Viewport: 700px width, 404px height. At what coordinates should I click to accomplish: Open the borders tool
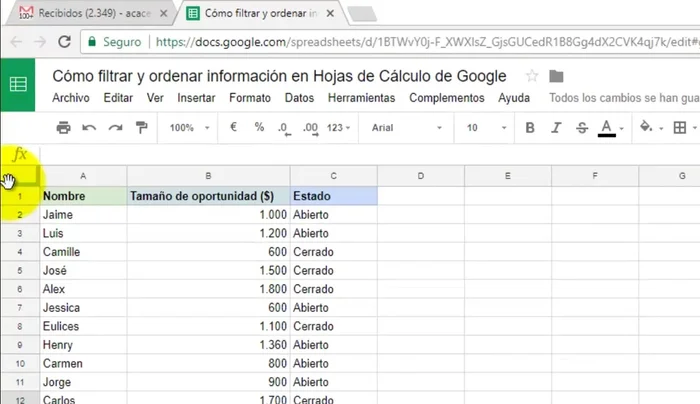pyautogui.click(x=680, y=128)
